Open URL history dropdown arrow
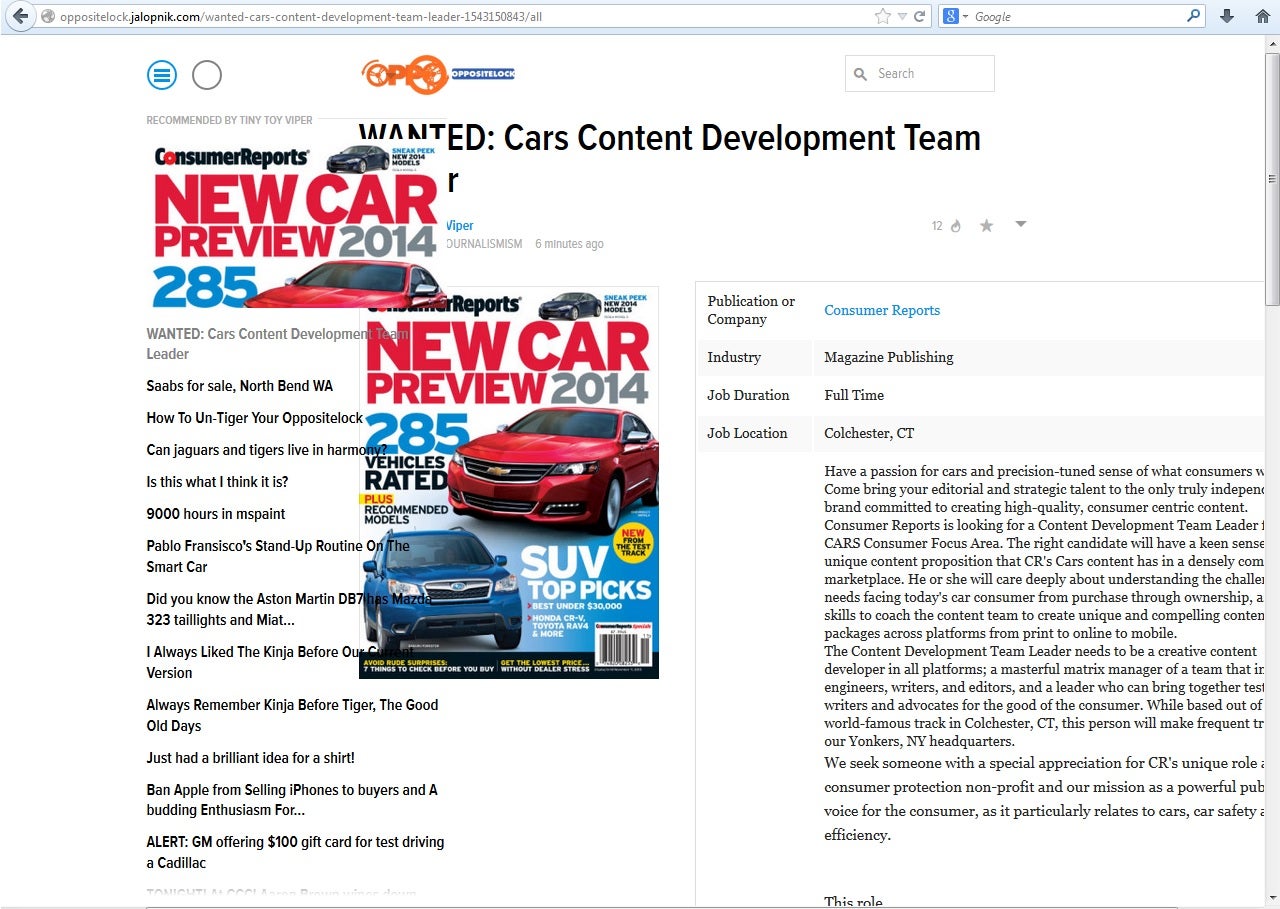This screenshot has width=1280, height=909. pyautogui.click(x=902, y=16)
